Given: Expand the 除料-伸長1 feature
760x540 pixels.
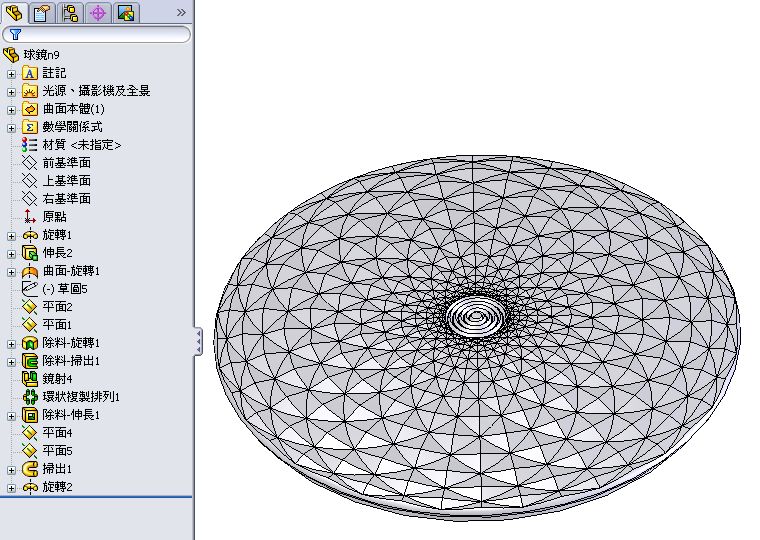Looking at the screenshot, I should click(11, 416).
